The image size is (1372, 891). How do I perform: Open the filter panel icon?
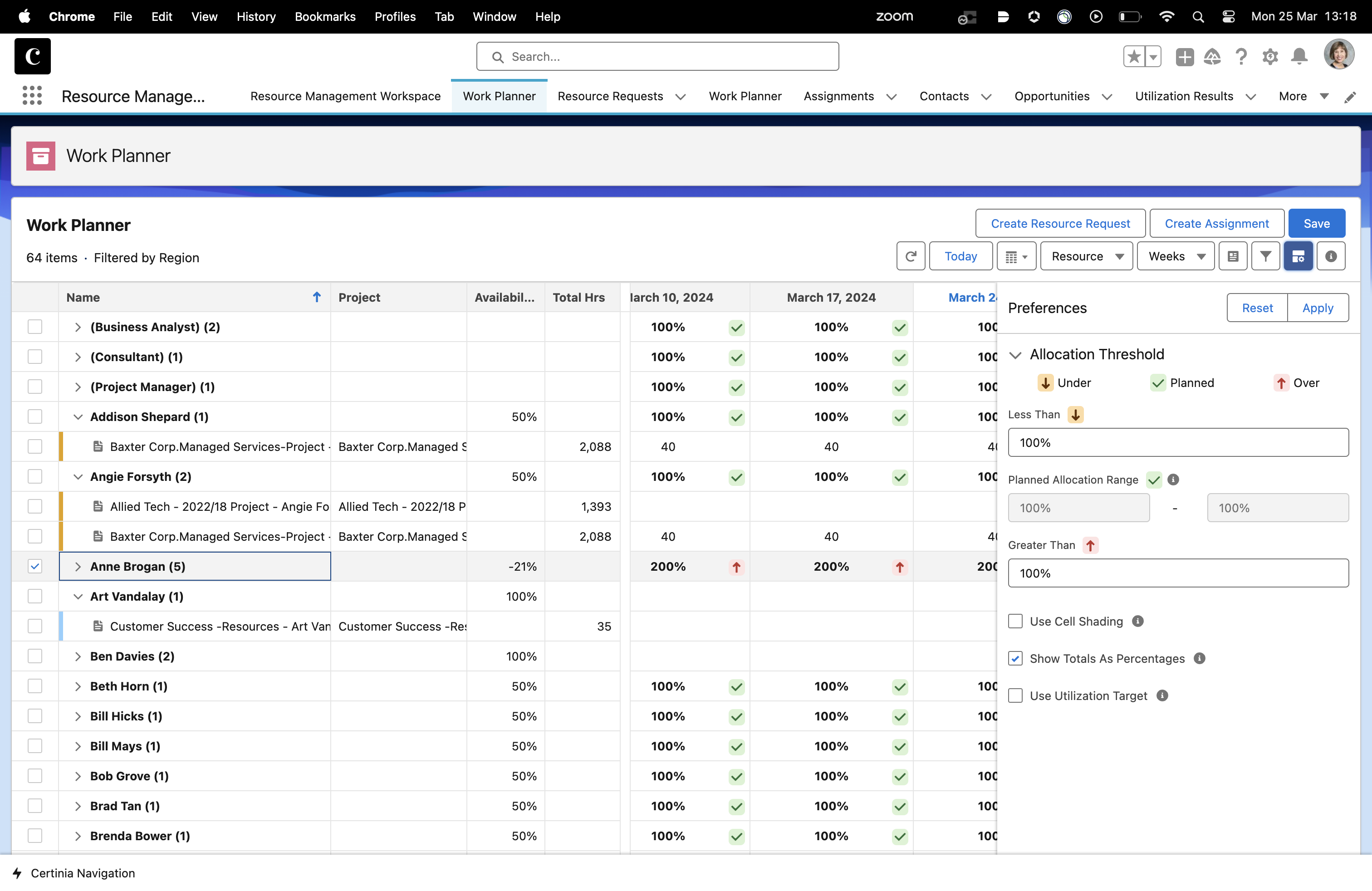[x=1266, y=256]
